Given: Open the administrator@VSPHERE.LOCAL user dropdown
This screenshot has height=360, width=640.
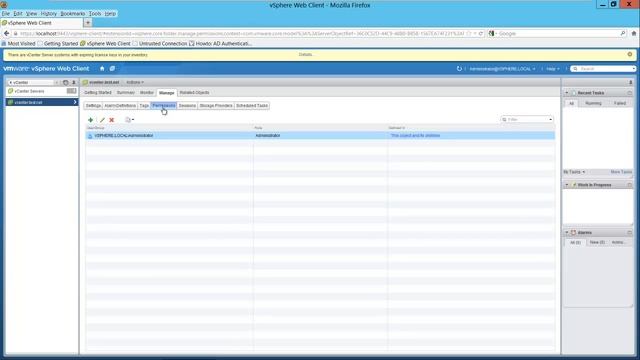Looking at the screenshot, I should click(502, 69).
